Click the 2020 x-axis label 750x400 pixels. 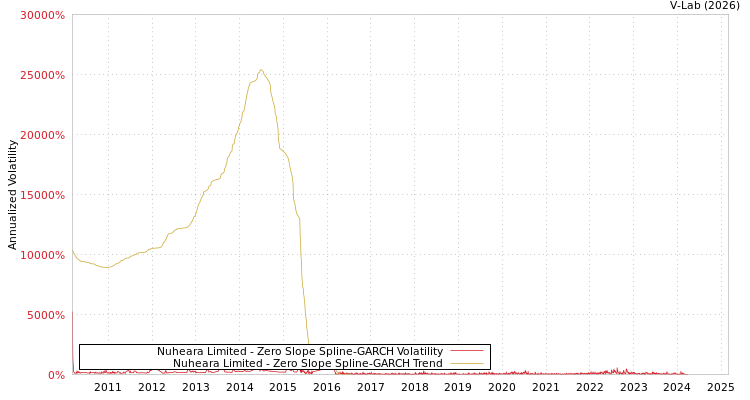502,387
